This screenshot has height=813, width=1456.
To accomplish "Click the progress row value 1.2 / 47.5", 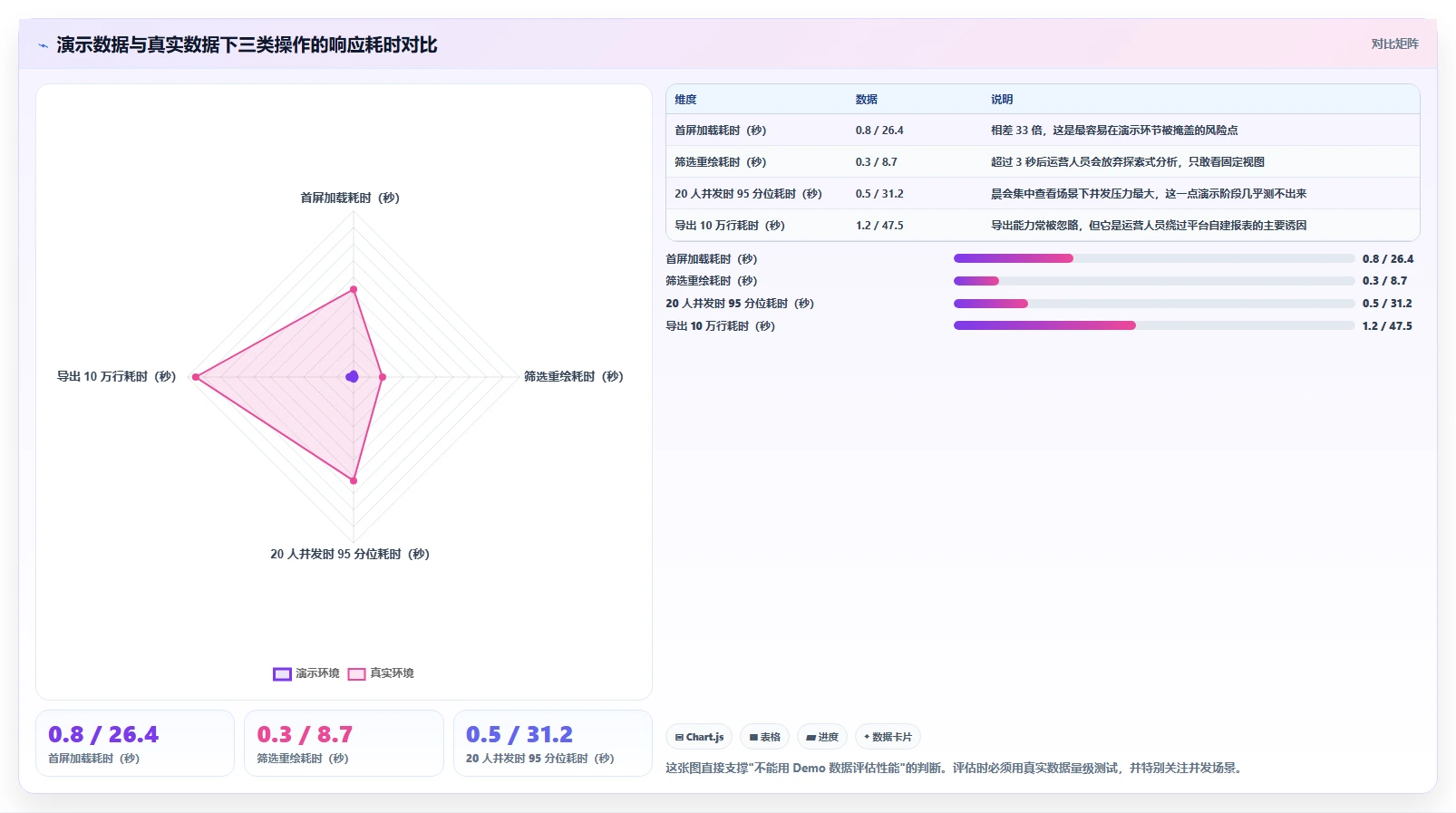I will coord(1387,326).
